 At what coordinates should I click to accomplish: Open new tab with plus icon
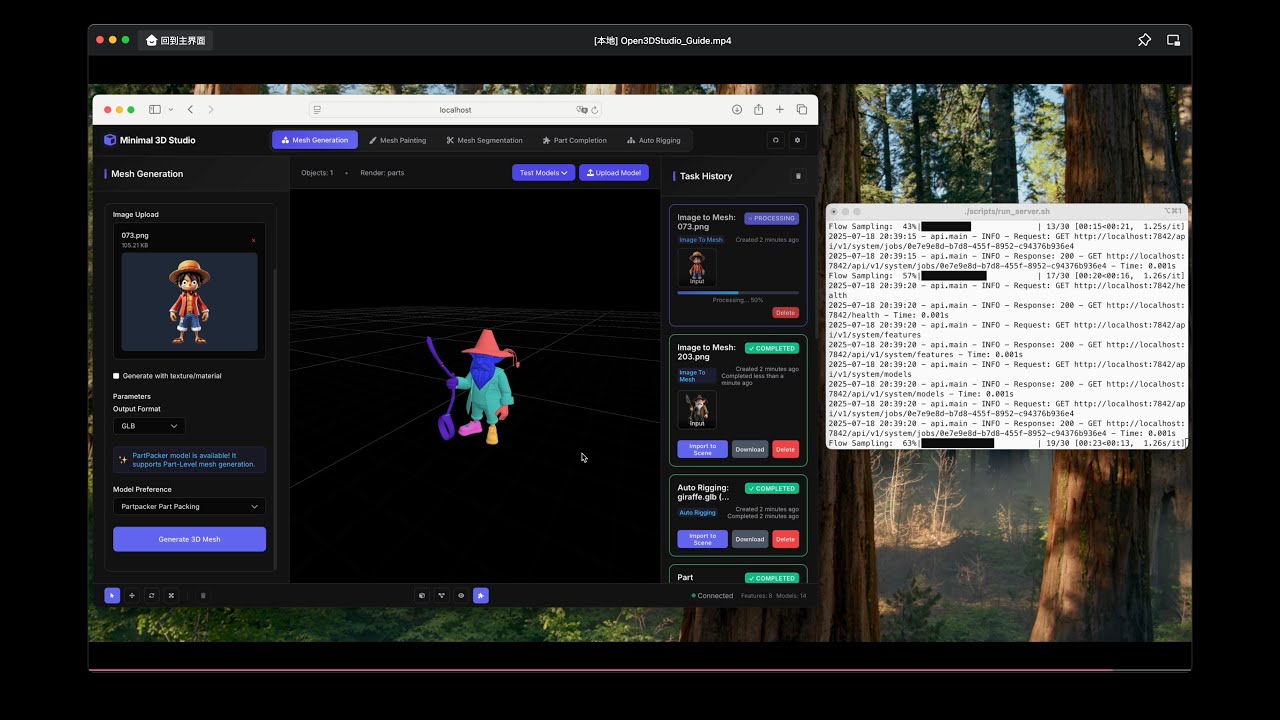[x=780, y=110]
